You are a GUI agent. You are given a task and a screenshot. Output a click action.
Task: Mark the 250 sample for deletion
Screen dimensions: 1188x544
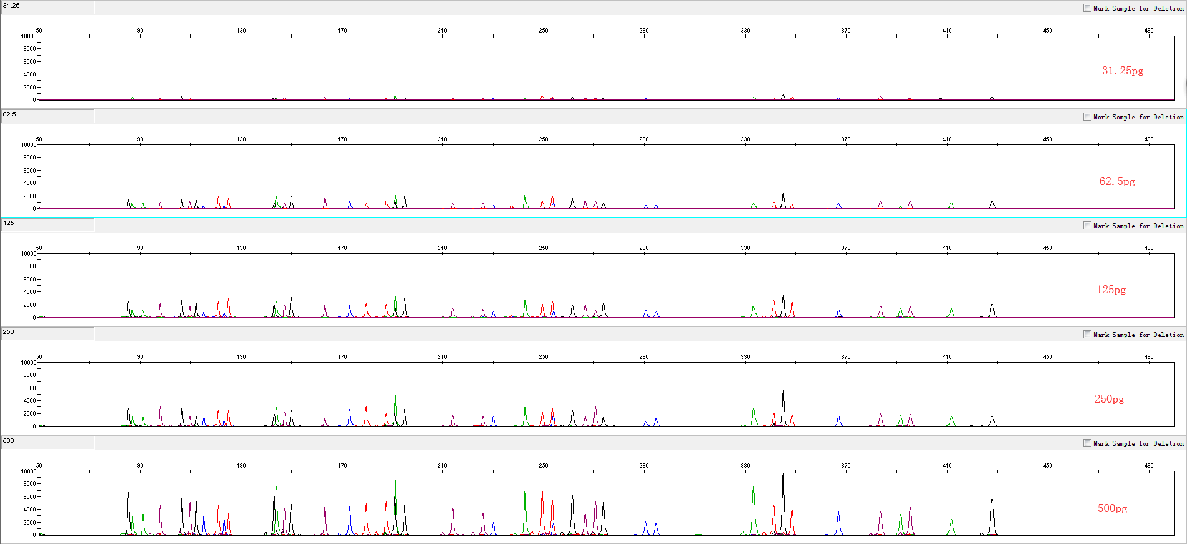(1087, 335)
